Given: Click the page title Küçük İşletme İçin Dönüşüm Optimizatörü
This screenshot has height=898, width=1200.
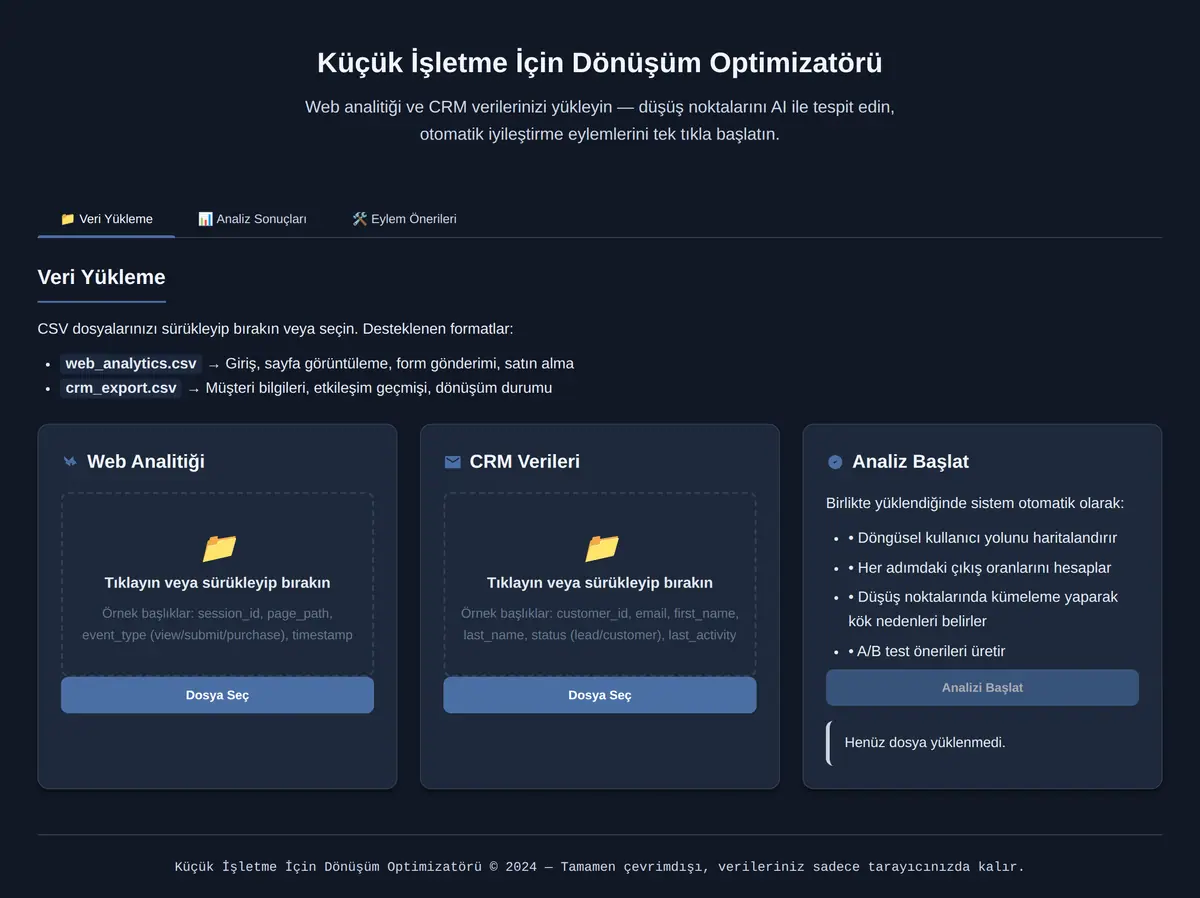Looking at the screenshot, I should coord(600,62).
